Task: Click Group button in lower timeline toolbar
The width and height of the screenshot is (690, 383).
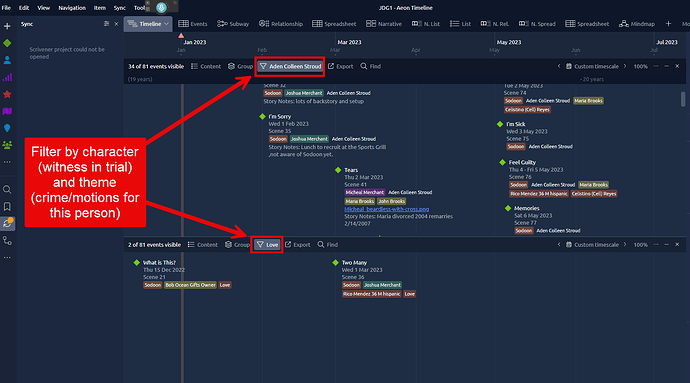Action: point(237,245)
